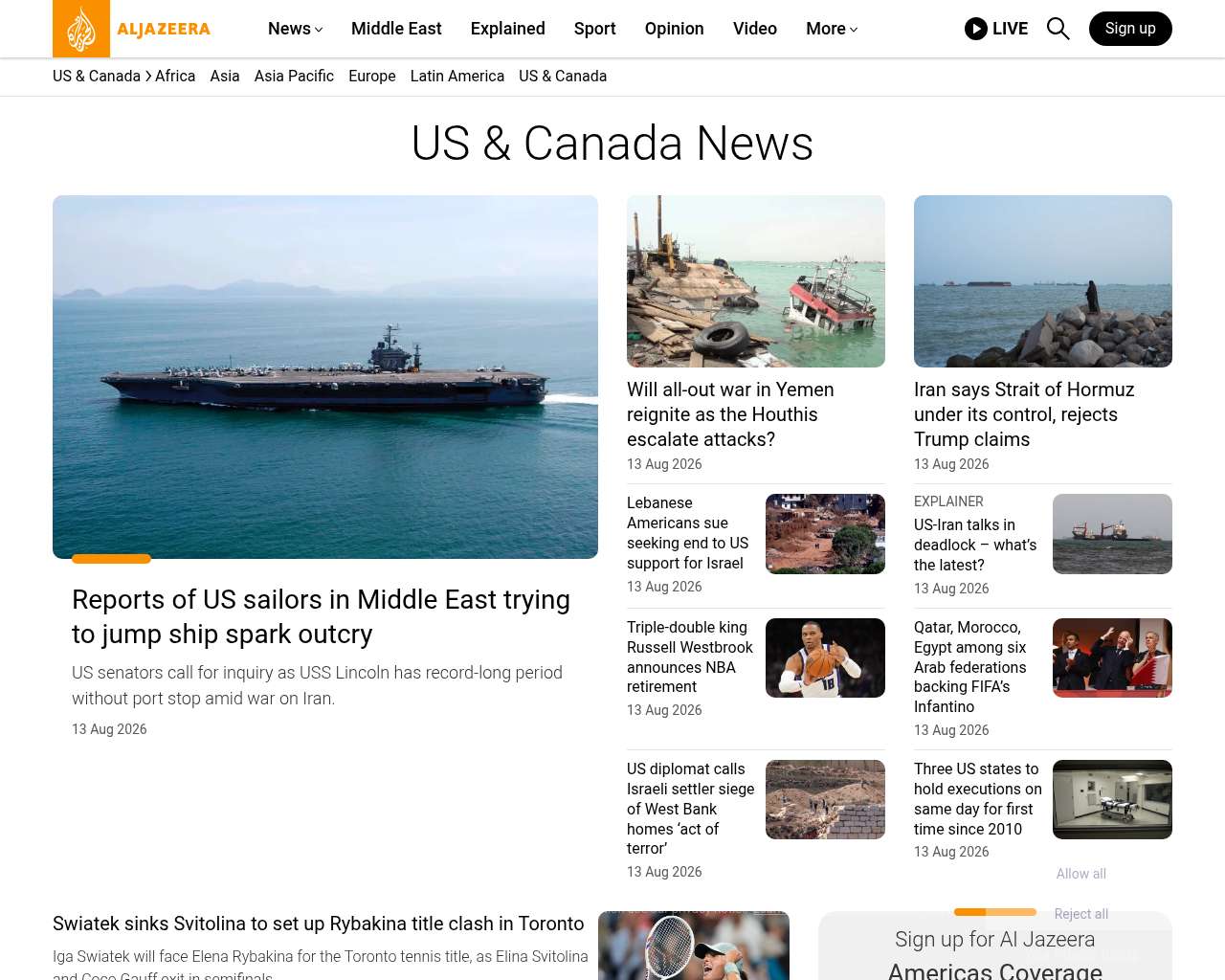This screenshot has height=980, width=1225.
Task: Click the LIVE play icon
Action: tap(975, 29)
